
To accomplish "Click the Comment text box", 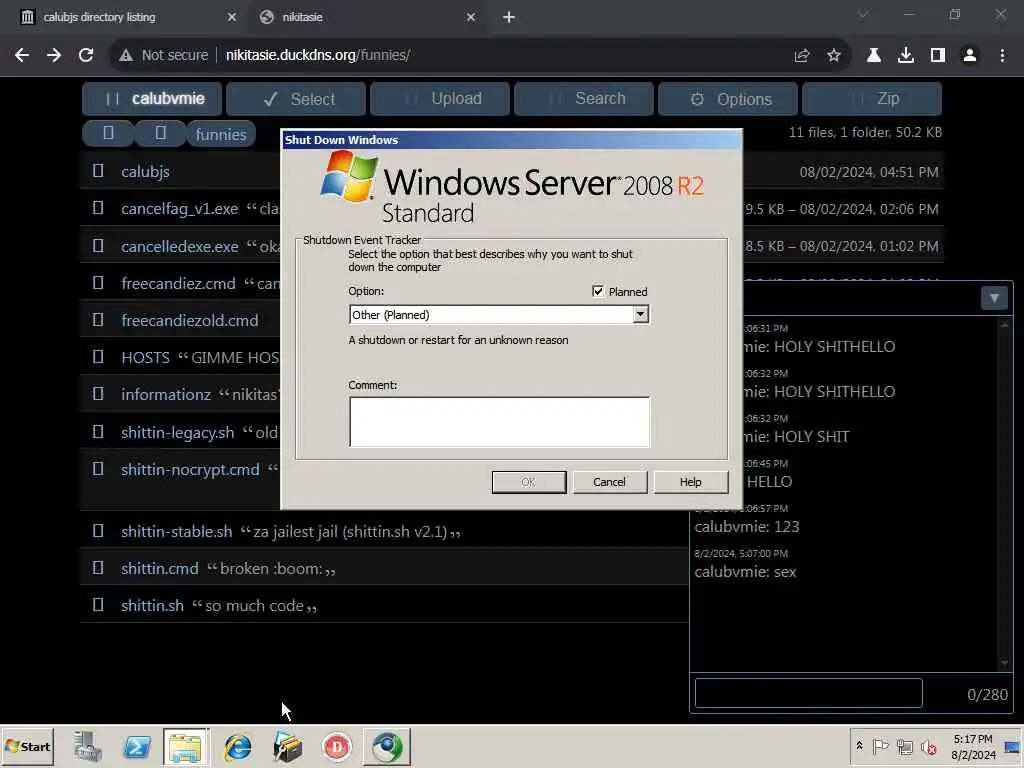I will 500,422.
